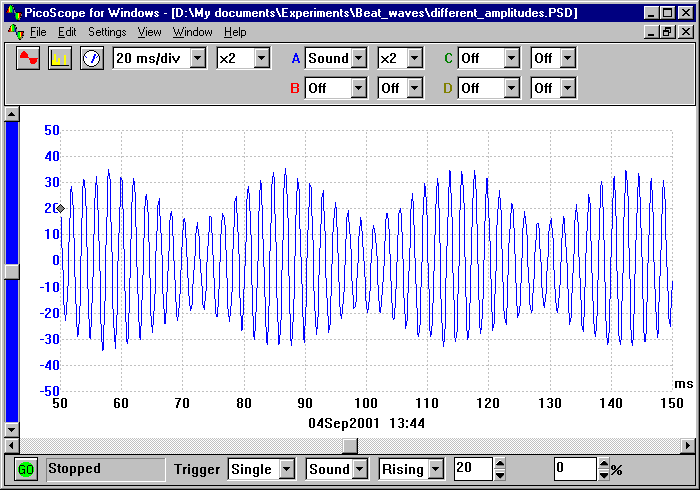Open the Settings menu
The image size is (700, 490).
pos(107,32)
